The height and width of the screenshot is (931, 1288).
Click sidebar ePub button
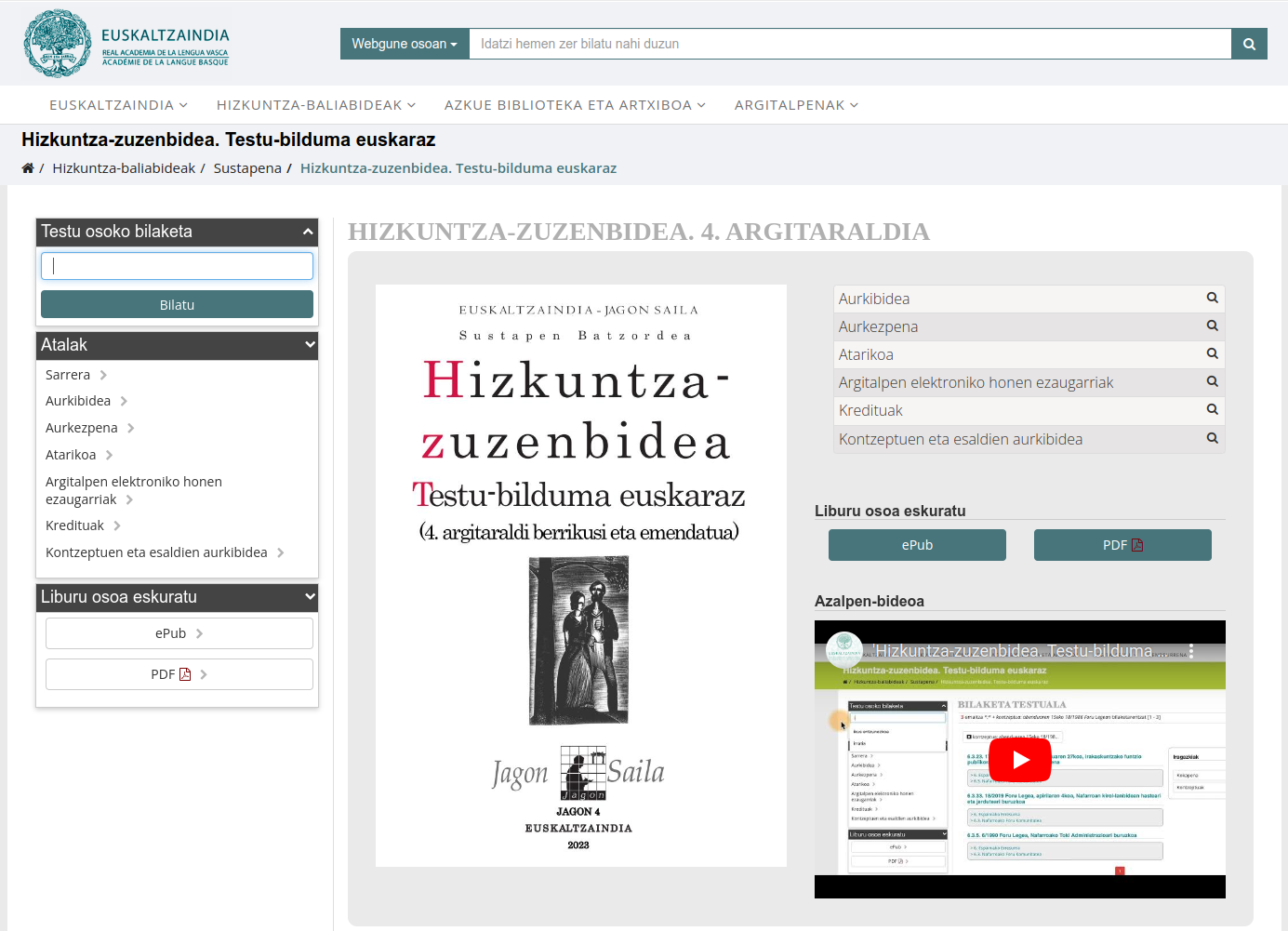[x=179, y=633]
